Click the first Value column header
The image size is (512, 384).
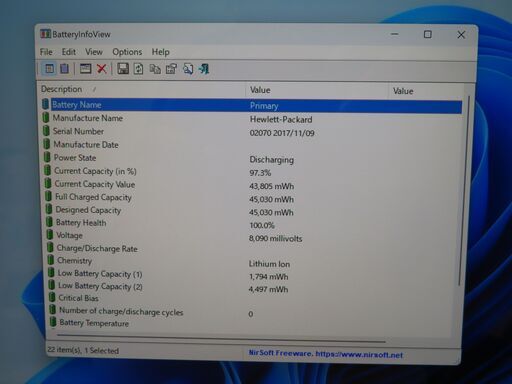(x=317, y=90)
